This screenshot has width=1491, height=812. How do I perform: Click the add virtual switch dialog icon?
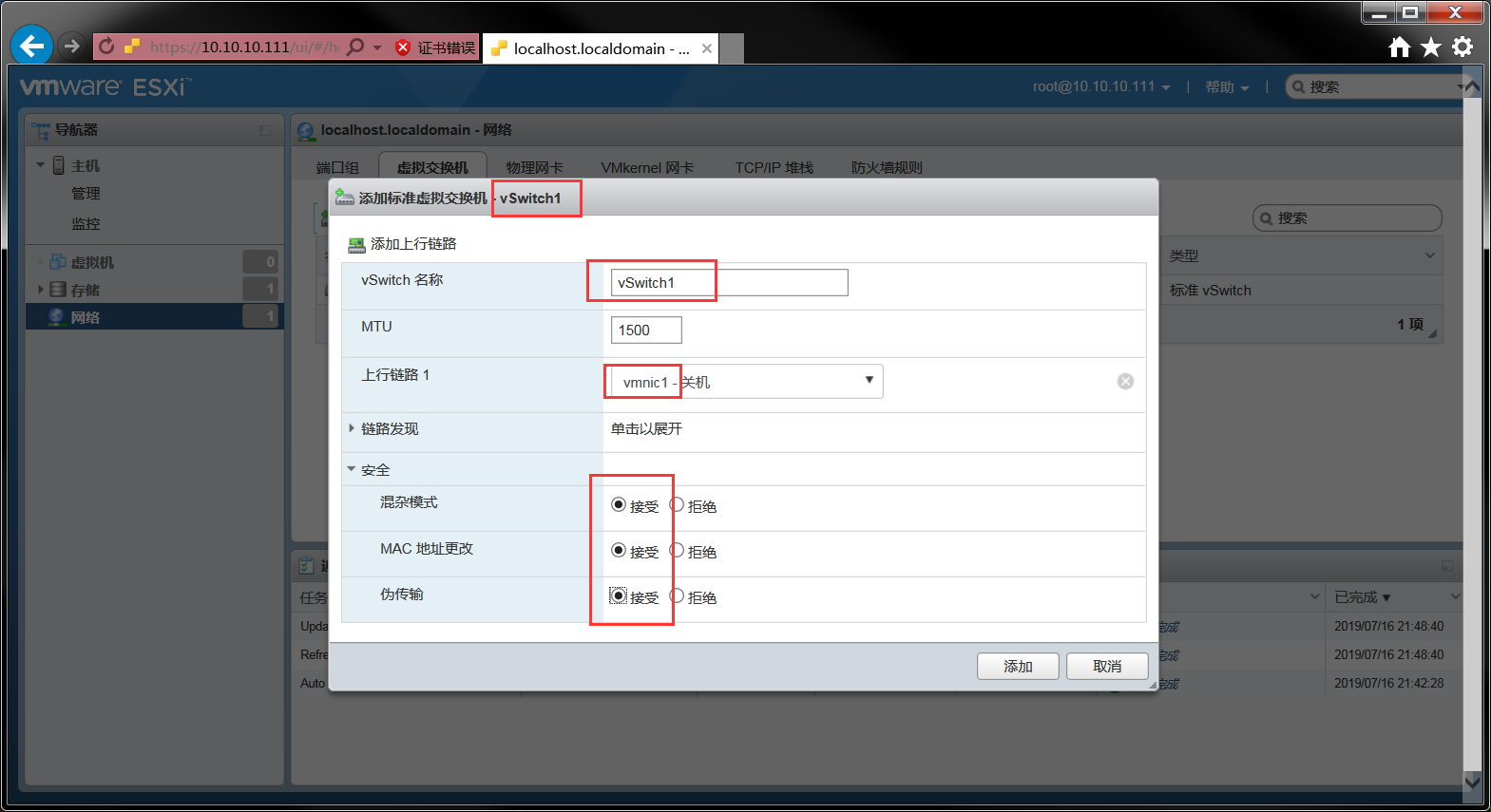[344, 198]
